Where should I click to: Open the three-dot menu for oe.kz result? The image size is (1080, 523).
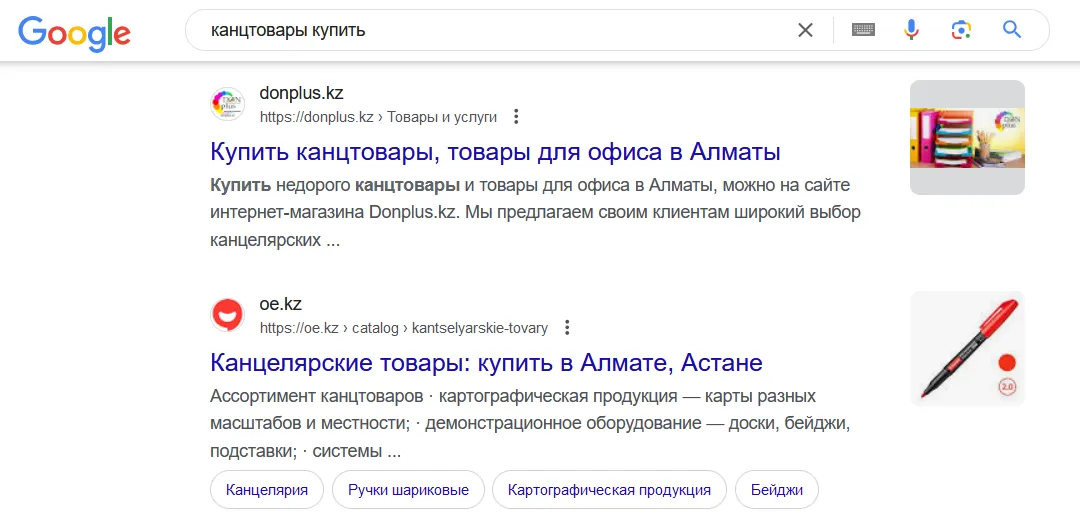(567, 327)
